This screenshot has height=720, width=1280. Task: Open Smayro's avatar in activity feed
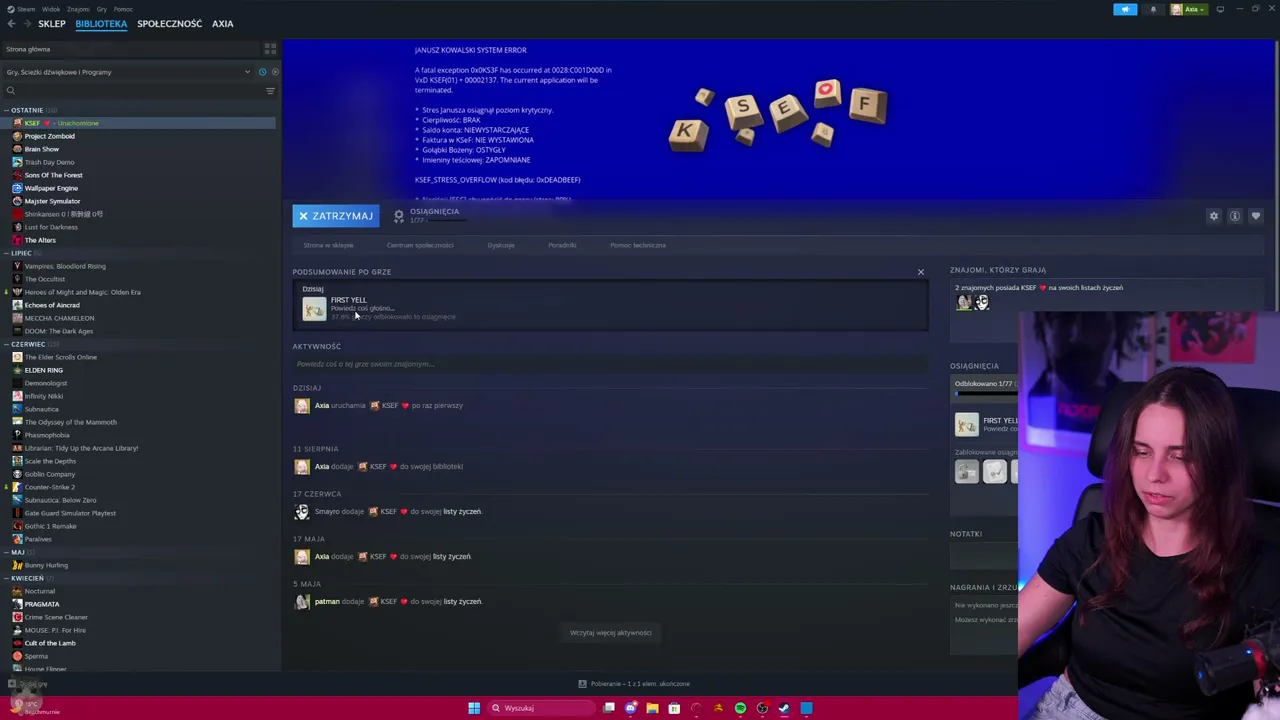[x=302, y=512]
